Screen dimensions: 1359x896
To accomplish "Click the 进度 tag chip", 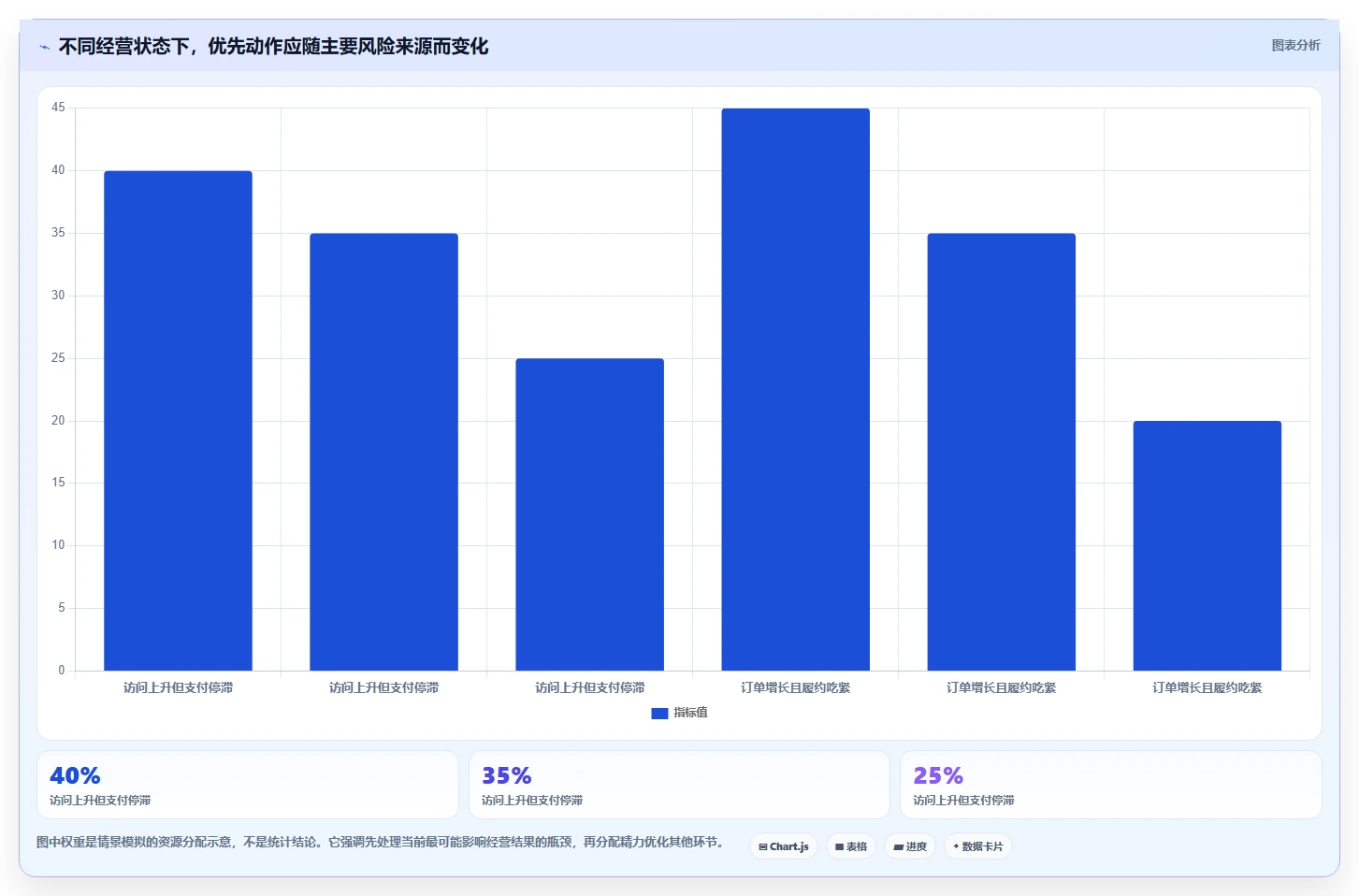I will (x=910, y=846).
